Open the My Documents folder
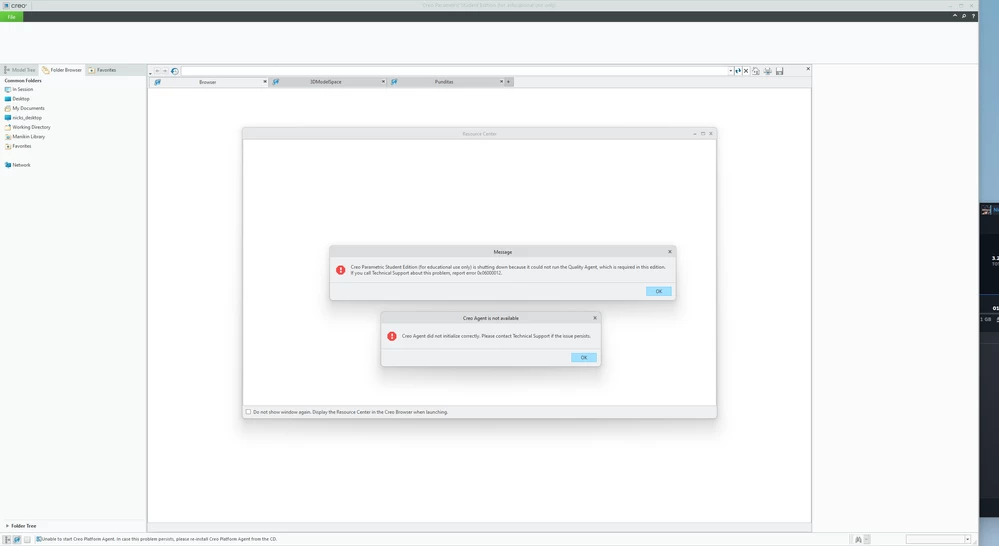Image resolution: width=999 pixels, height=546 pixels. (x=25, y=108)
